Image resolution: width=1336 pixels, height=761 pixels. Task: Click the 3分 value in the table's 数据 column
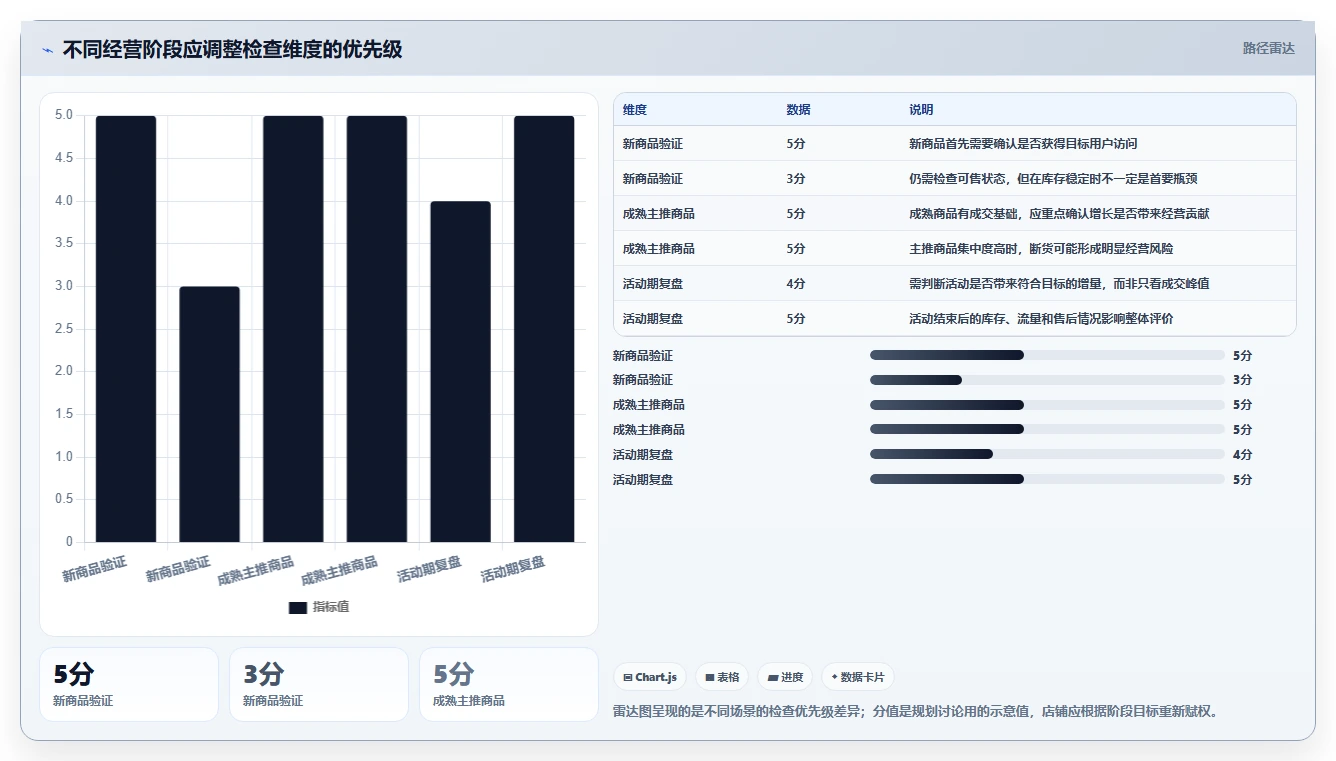tap(796, 179)
